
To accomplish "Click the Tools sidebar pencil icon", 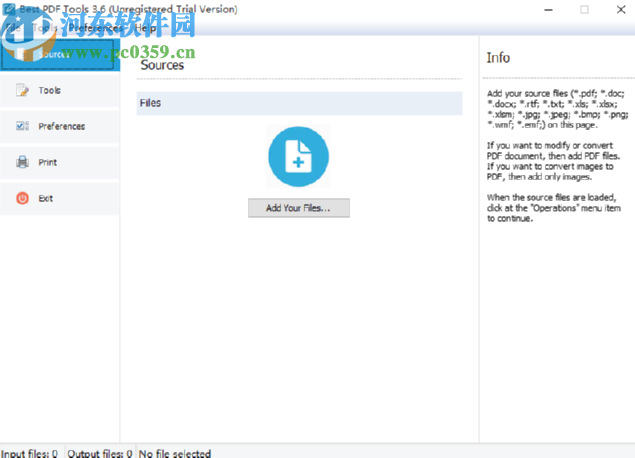I will [22, 90].
